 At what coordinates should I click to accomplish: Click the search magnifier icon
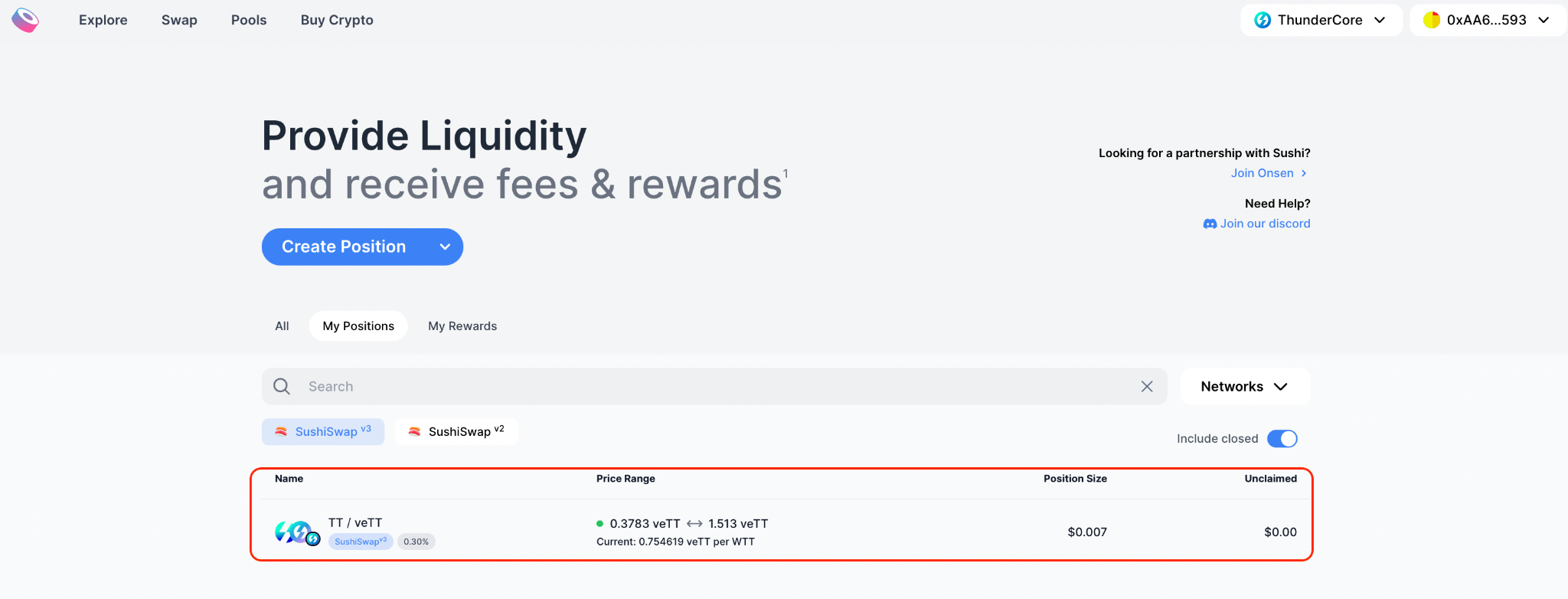tap(282, 387)
